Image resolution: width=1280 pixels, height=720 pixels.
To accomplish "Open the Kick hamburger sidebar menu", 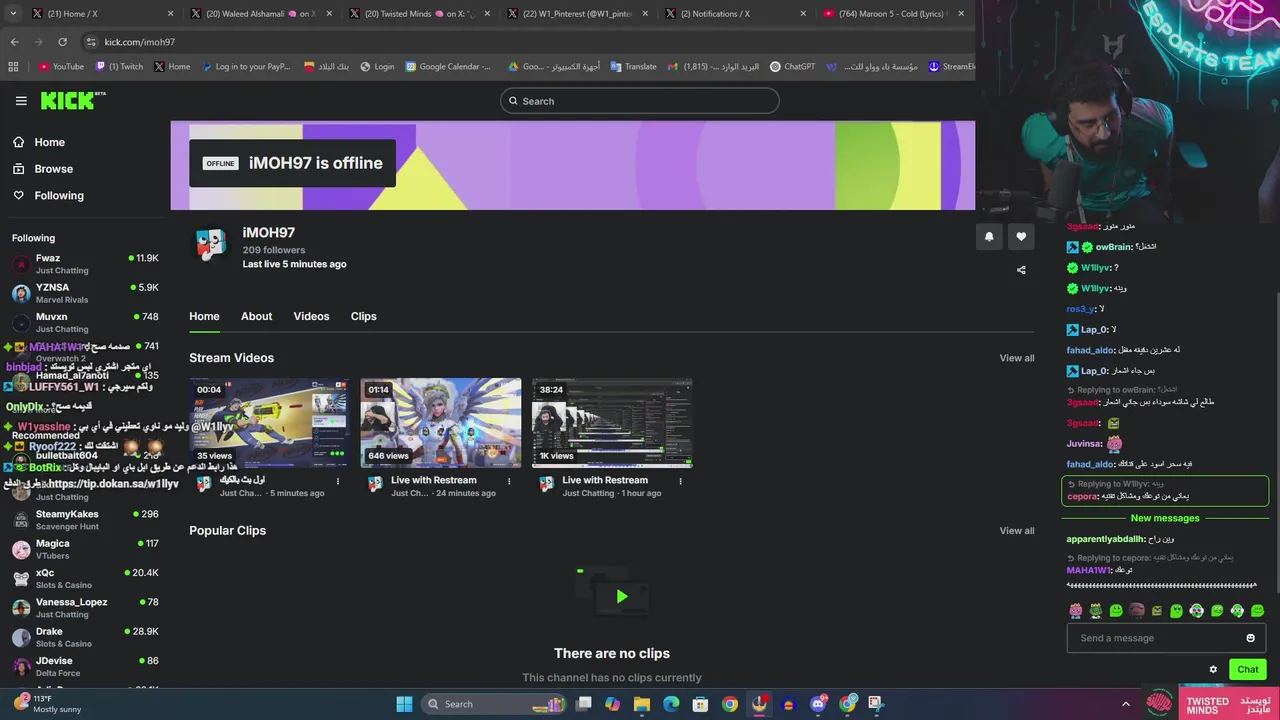I will [21, 101].
